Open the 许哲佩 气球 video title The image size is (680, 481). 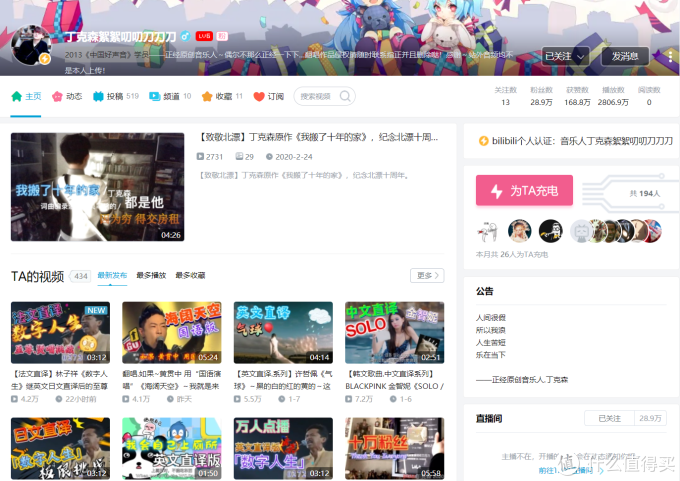pyautogui.click(x=283, y=380)
